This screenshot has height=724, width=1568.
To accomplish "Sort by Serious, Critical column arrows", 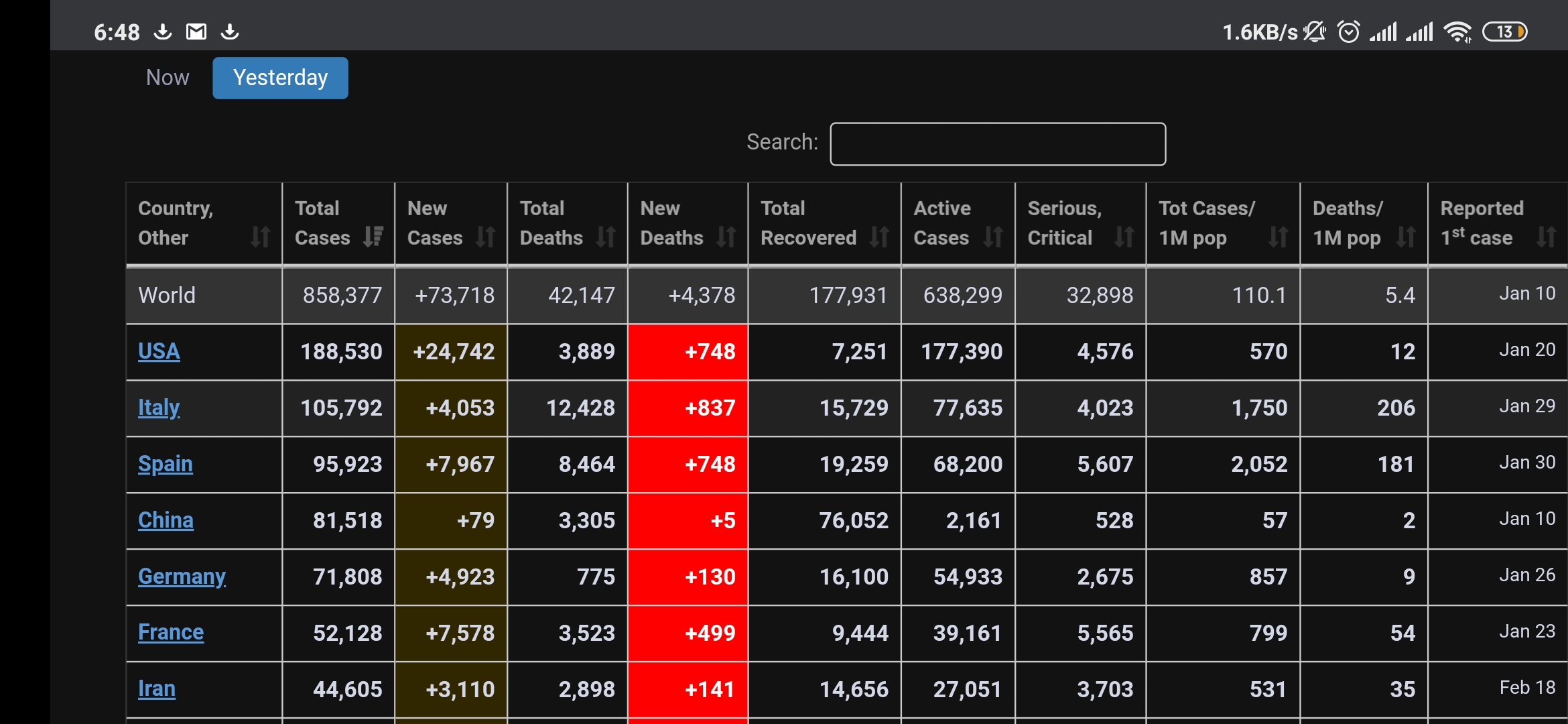I will click(x=1124, y=237).
